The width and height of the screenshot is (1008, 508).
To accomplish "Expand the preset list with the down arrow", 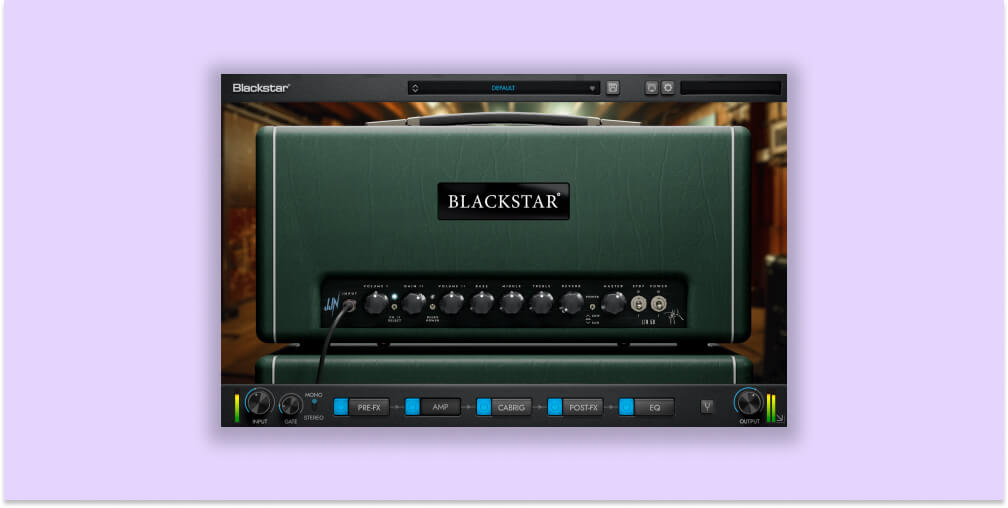I will [x=592, y=88].
